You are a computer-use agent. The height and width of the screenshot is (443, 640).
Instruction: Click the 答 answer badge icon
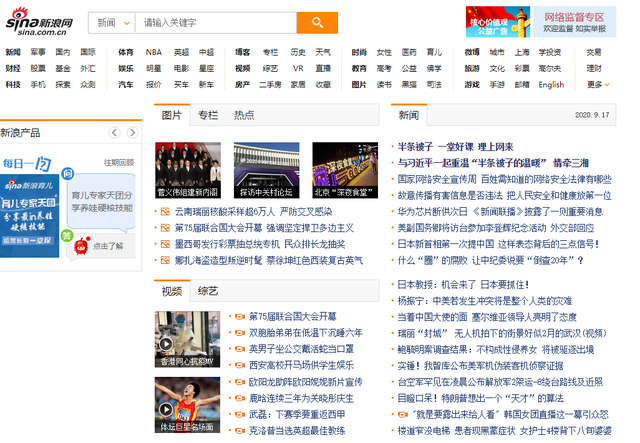67,236
